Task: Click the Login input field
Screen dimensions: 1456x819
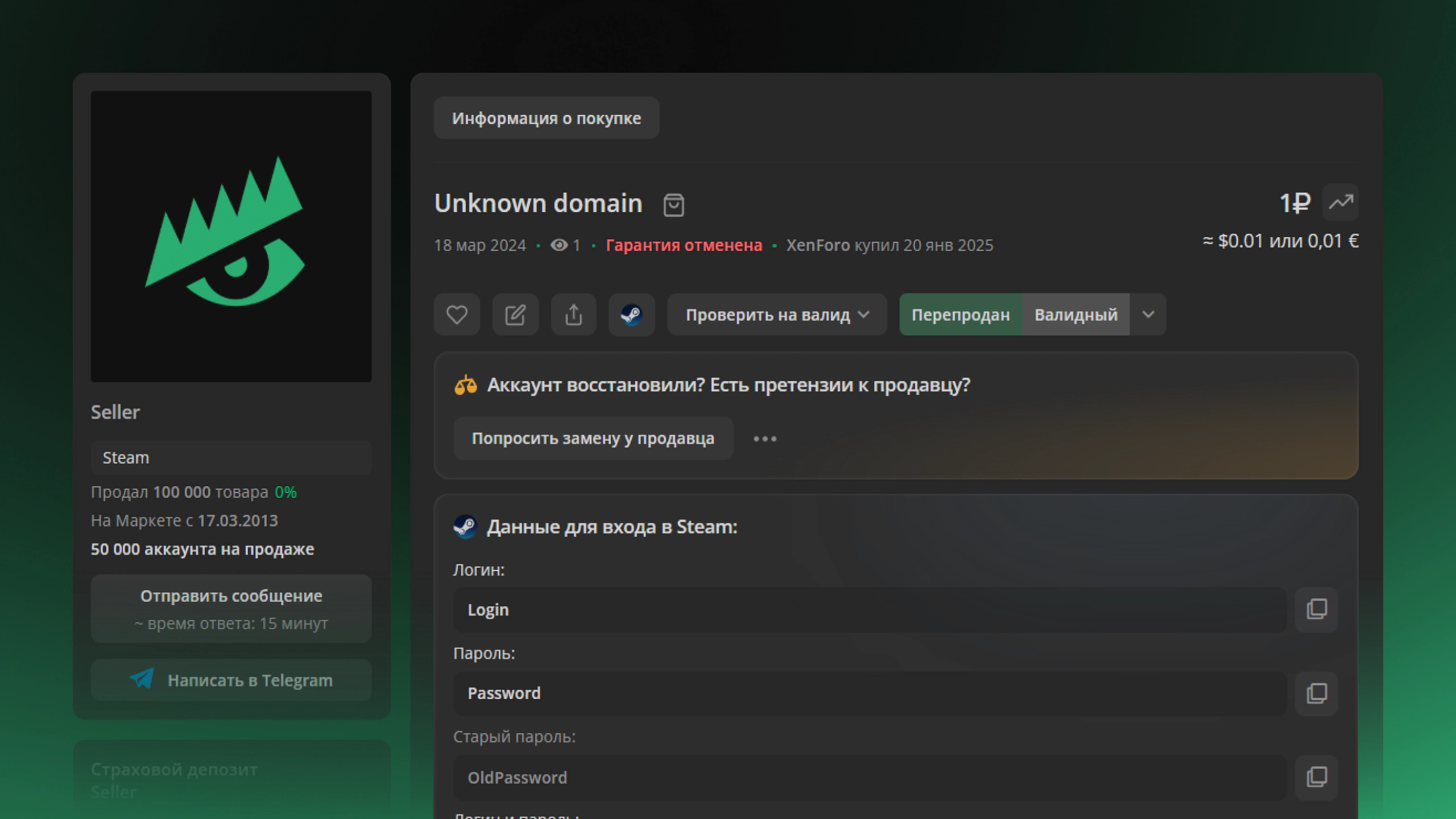Action: click(870, 610)
